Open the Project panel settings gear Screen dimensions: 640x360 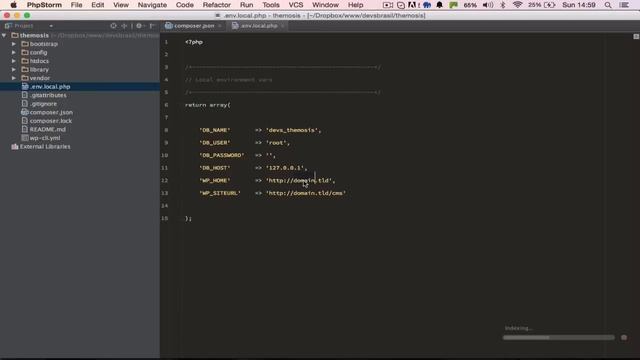coord(139,26)
